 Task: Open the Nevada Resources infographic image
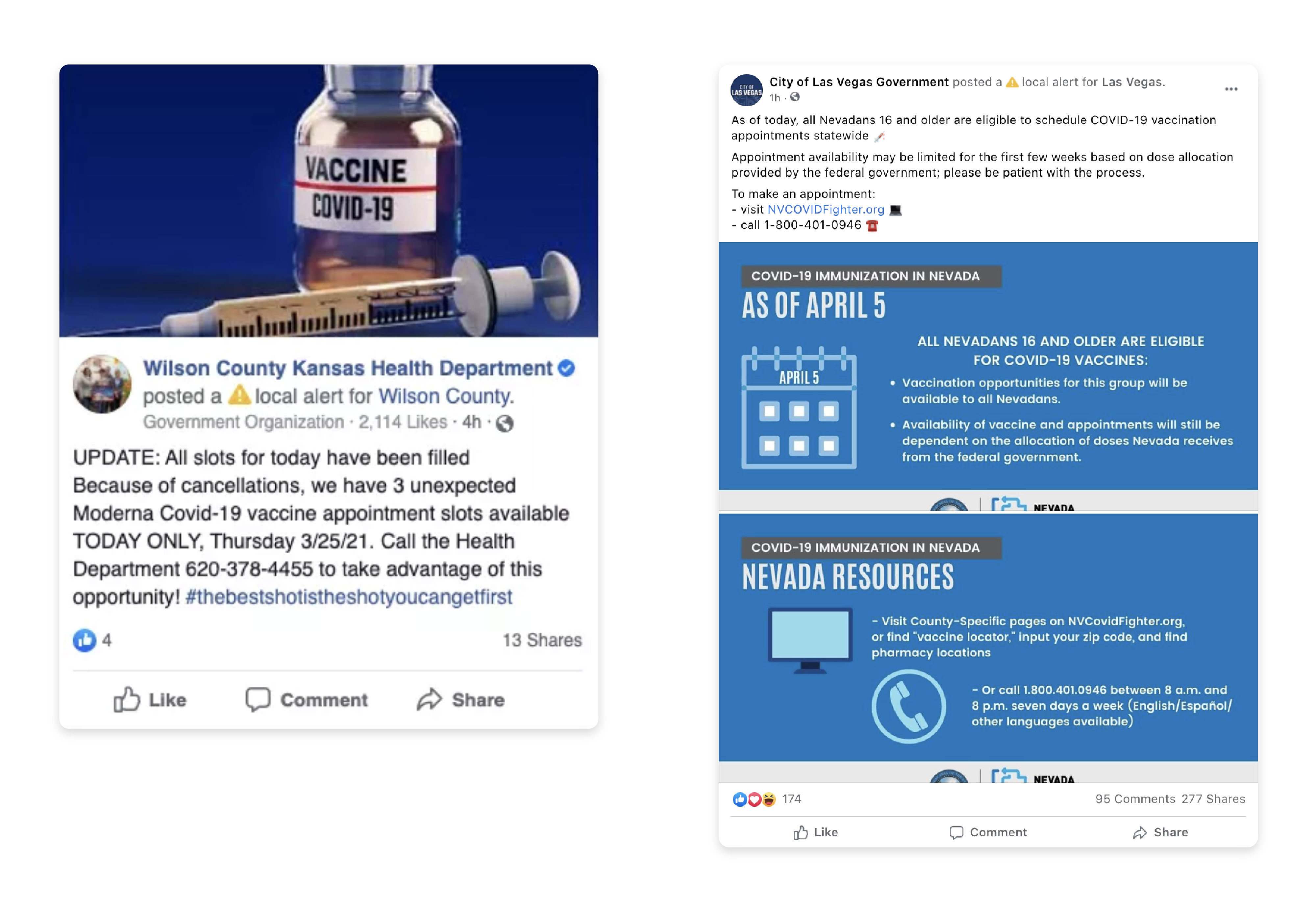click(x=987, y=647)
